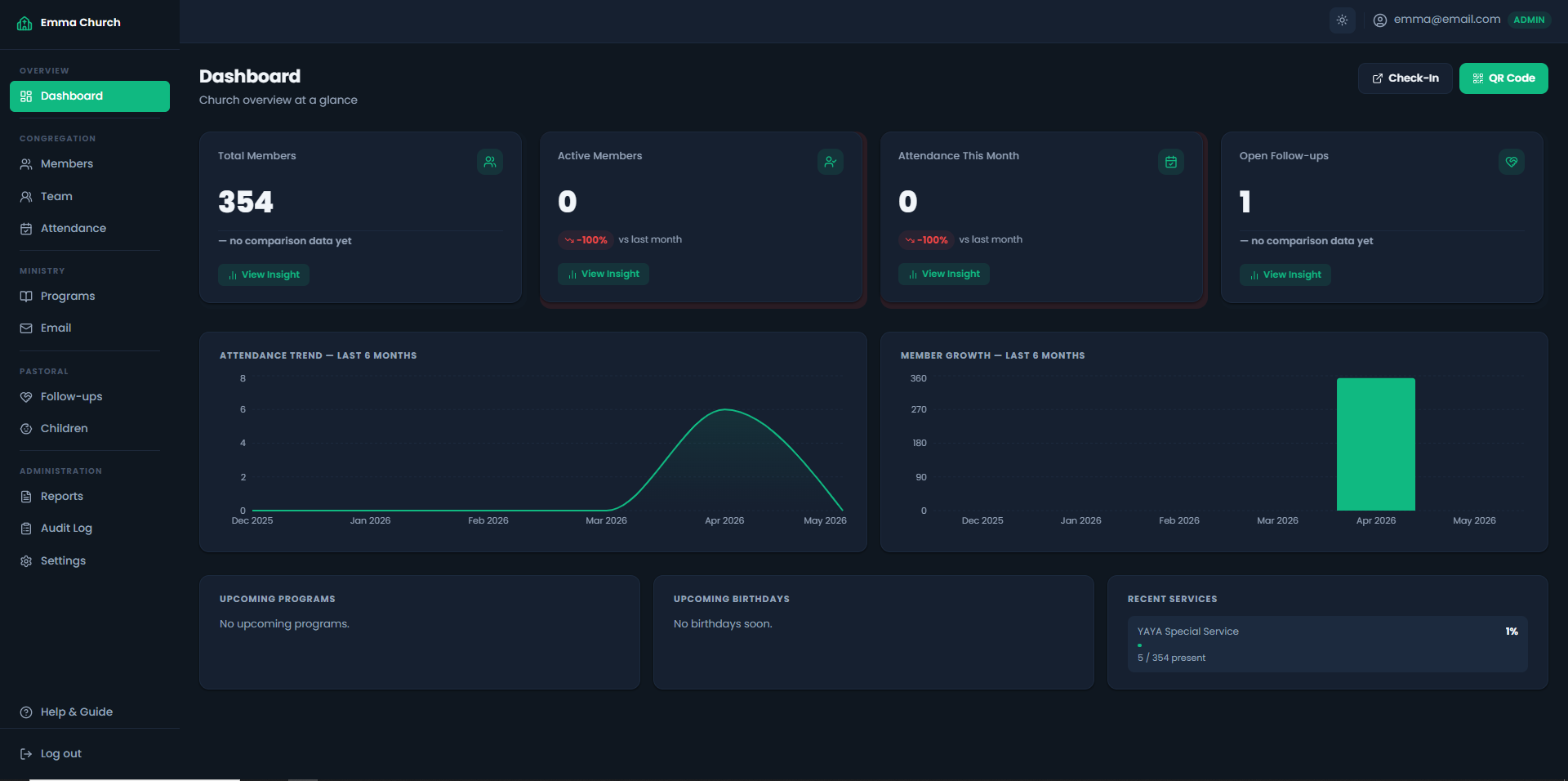Screen dimensions: 1568x781
Task: Select Dashboard in the sidebar
Action: pyautogui.click(x=90, y=96)
